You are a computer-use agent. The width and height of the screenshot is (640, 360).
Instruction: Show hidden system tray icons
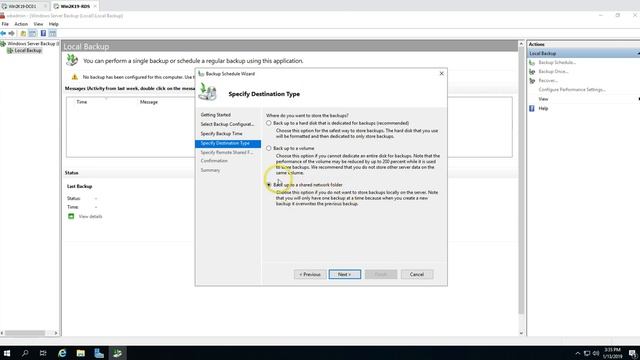coord(578,353)
